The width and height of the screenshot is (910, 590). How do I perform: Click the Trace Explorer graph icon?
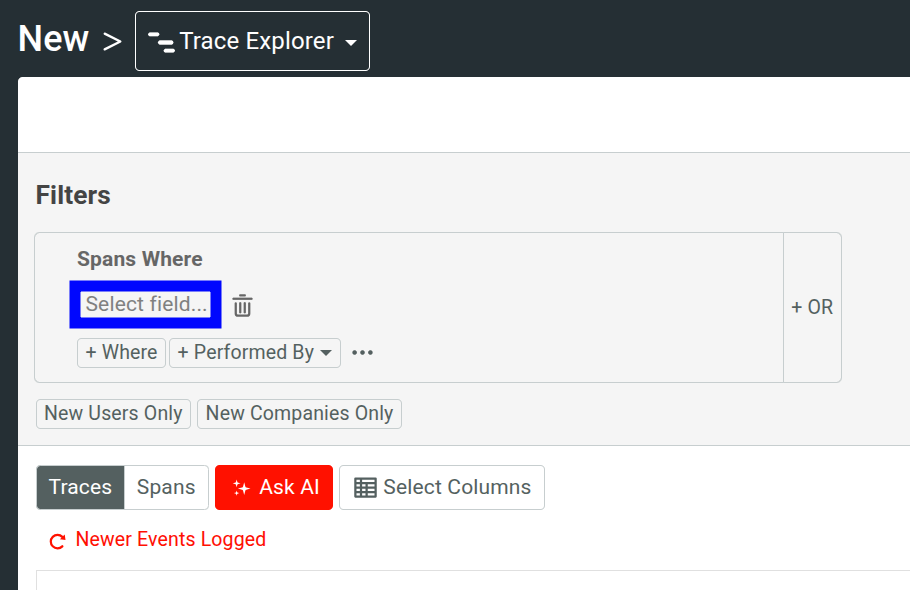163,41
